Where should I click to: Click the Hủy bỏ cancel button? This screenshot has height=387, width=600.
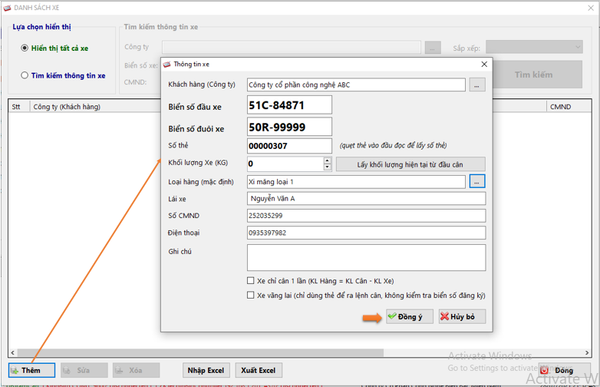(462, 317)
